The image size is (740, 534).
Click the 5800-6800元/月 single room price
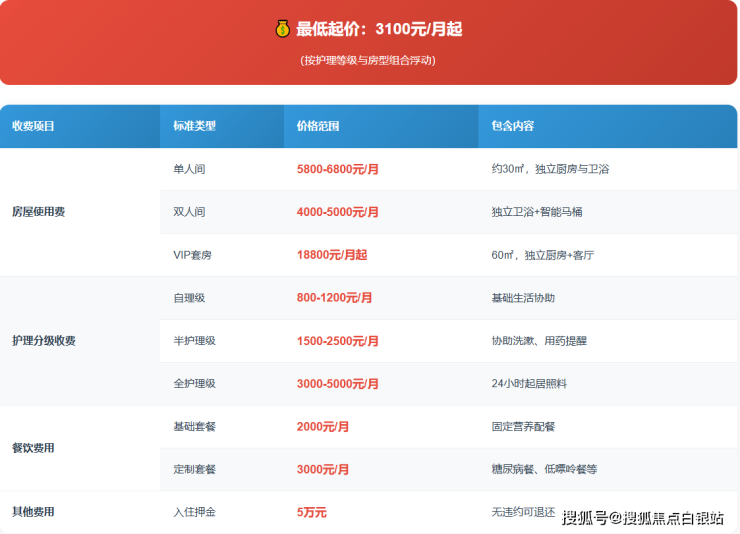pyautogui.click(x=338, y=170)
